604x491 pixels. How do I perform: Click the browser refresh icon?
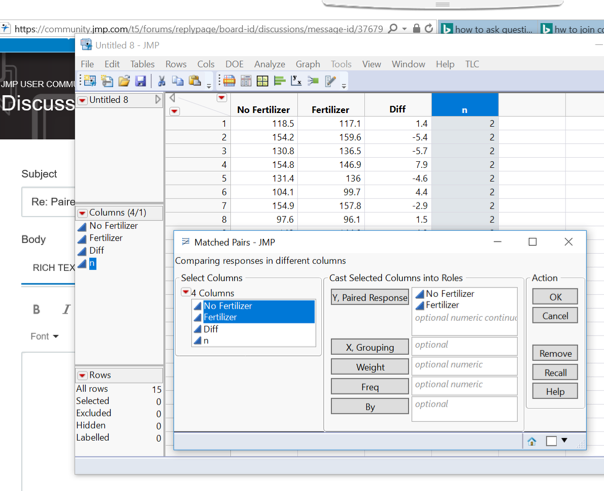[429, 29]
